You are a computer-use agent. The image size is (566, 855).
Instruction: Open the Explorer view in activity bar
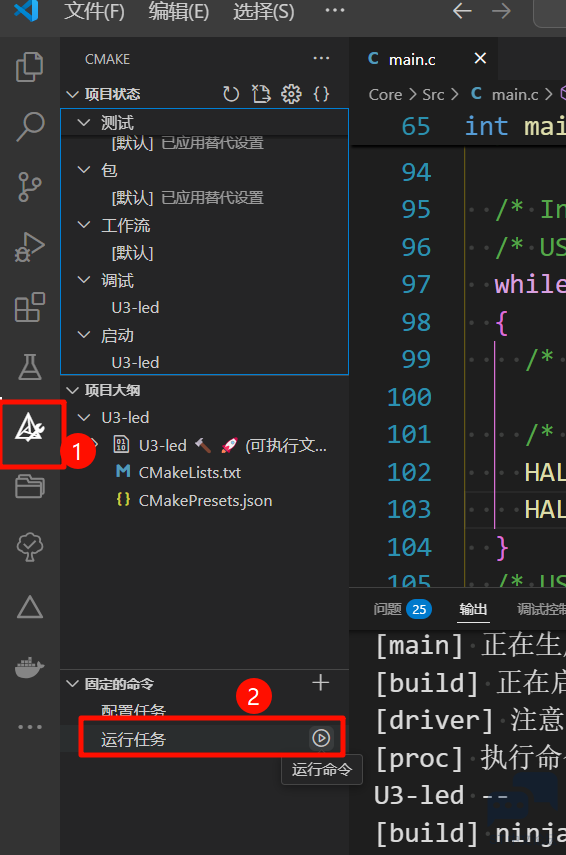click(x=29, y=67)
